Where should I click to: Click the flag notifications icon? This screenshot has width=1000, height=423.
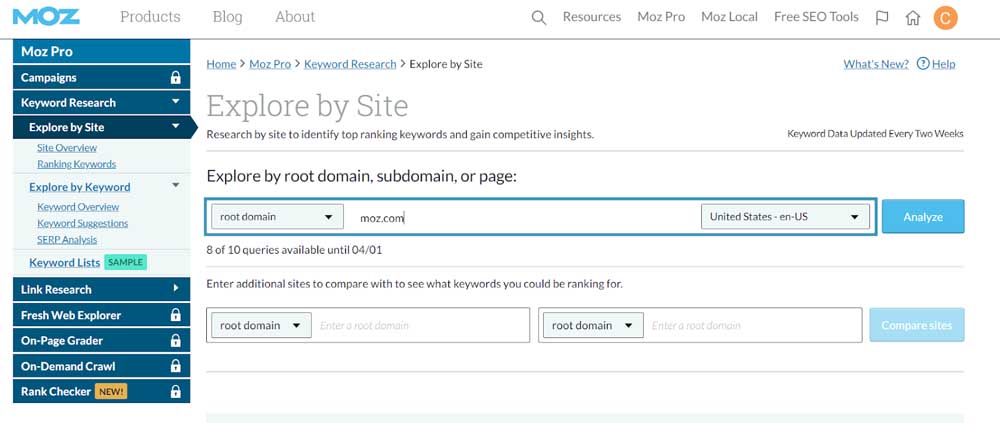coord(882,18)
